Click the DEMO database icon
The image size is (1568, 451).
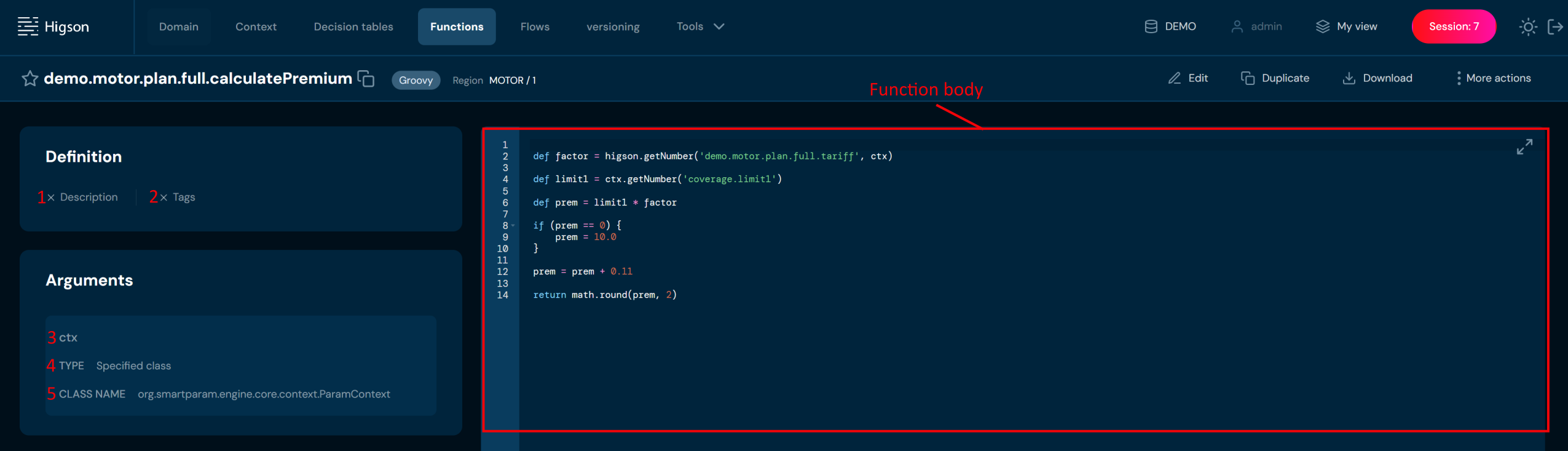tap(1151, 26)
